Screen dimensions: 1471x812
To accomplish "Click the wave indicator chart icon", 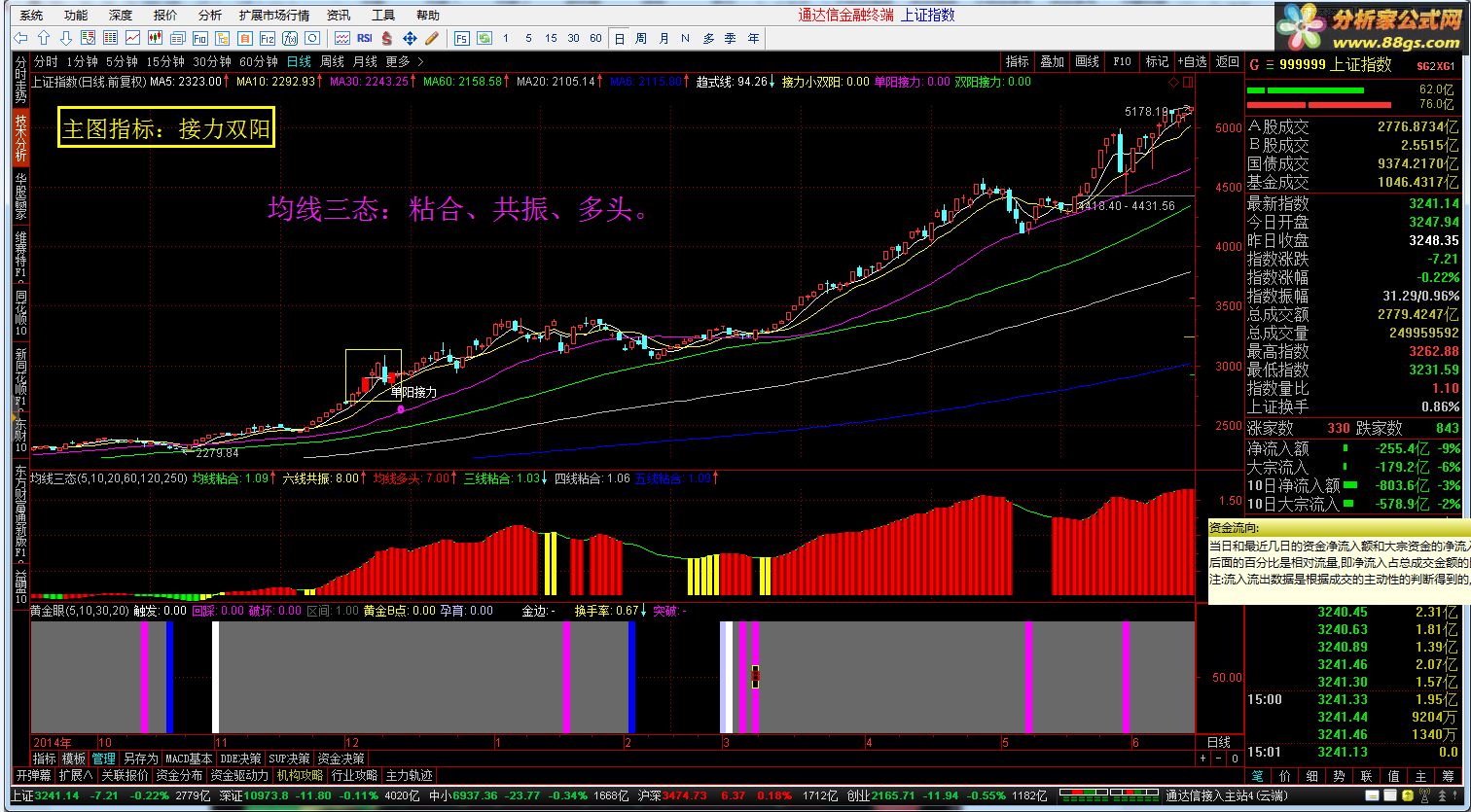I will coord(342,38).
